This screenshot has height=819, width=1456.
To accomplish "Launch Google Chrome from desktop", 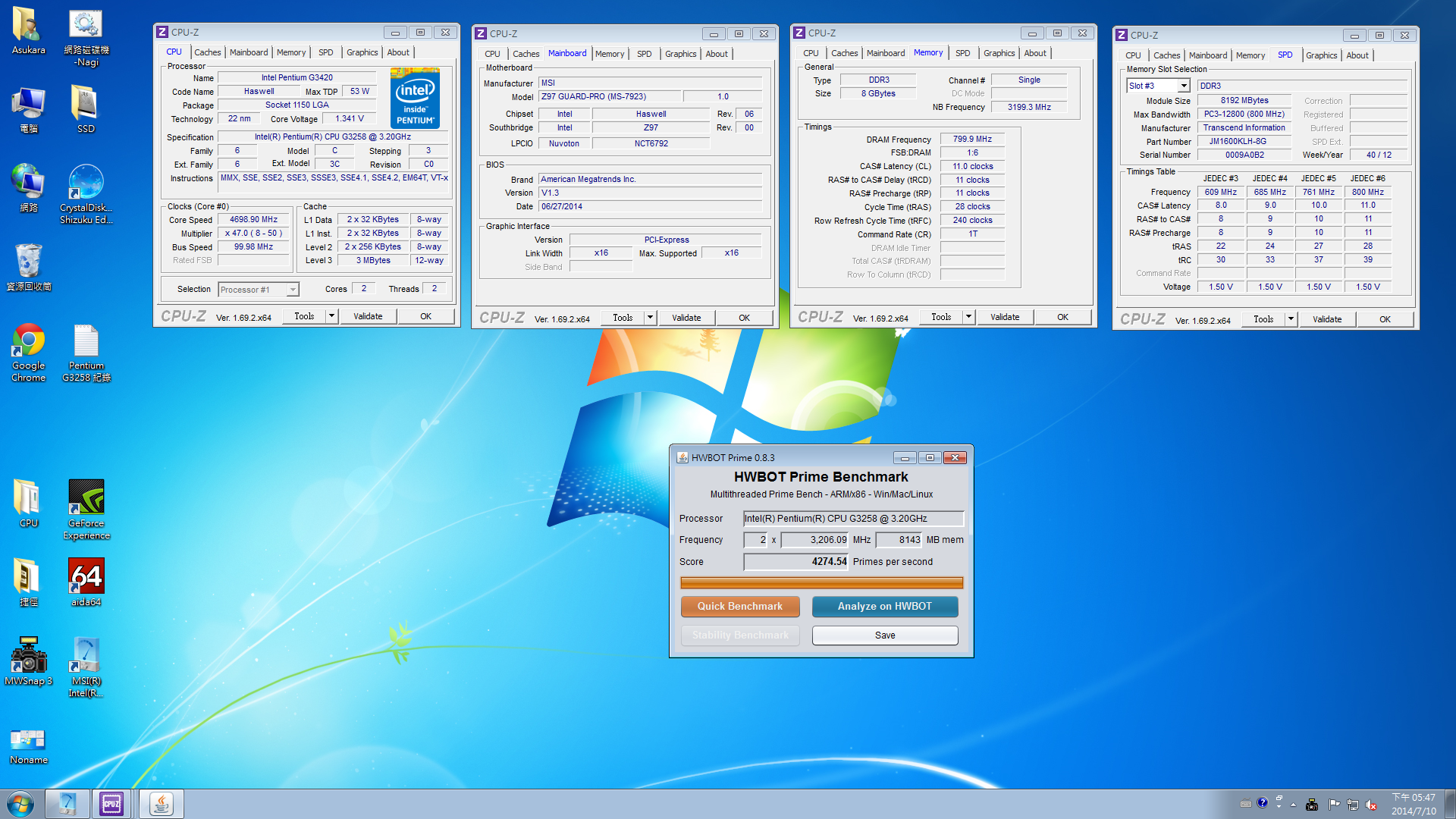I will pyautogui.click(x=28, y=352).
